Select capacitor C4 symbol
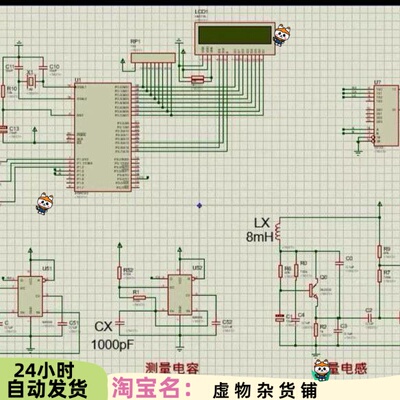 pyautogui.click(x=295, y=319)
